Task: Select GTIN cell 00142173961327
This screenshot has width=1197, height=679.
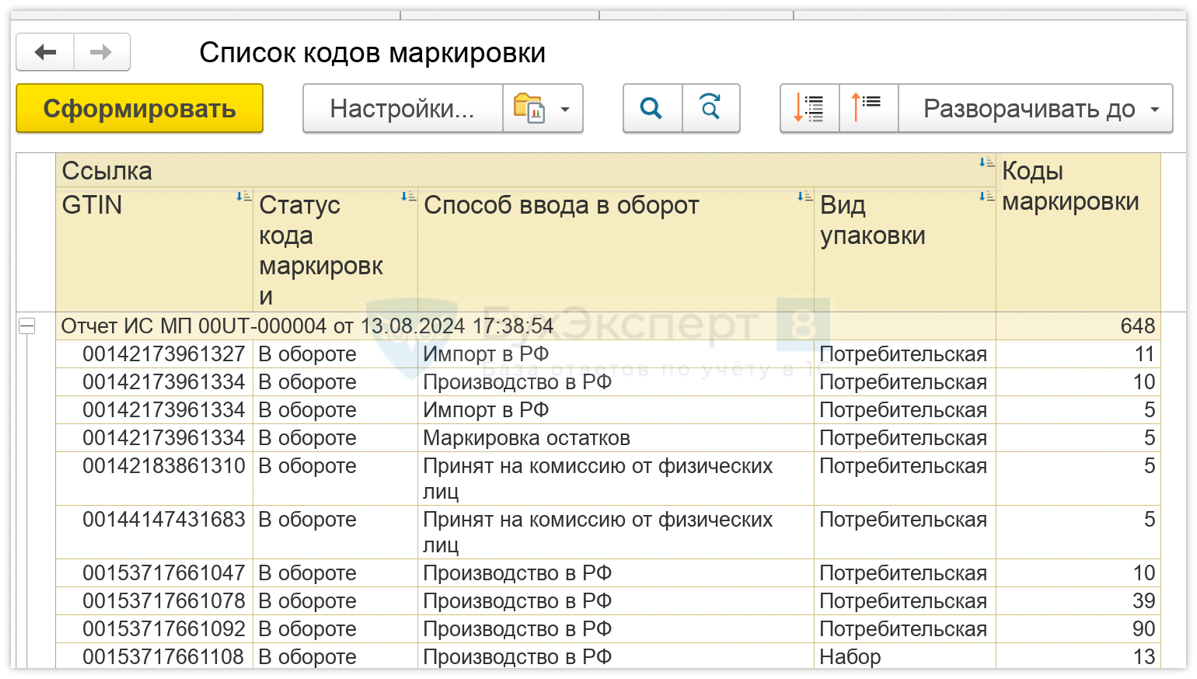Action: click(x=163, y=354)
